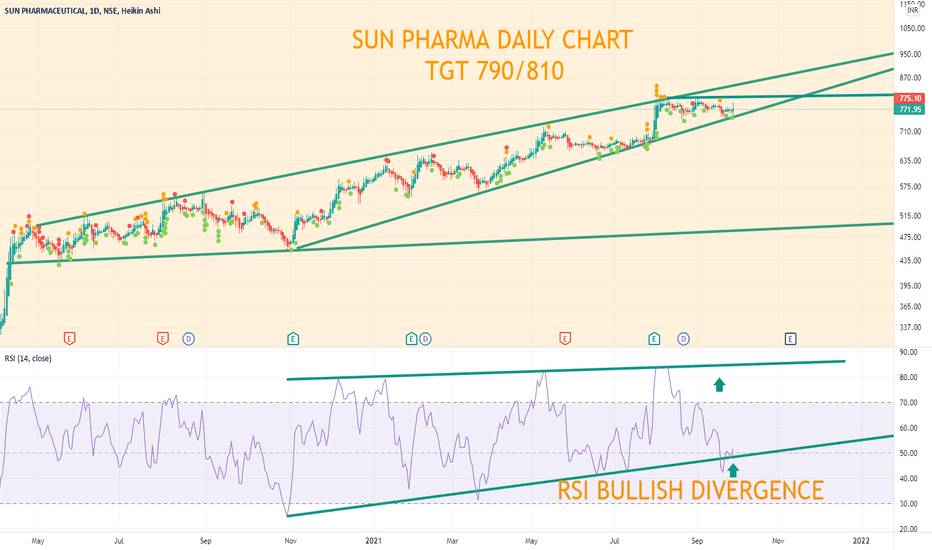The height and width of the screenshot is (550, 932).
Task: Click the 950.00 price axis value
Action: click(x=910, y=54)
